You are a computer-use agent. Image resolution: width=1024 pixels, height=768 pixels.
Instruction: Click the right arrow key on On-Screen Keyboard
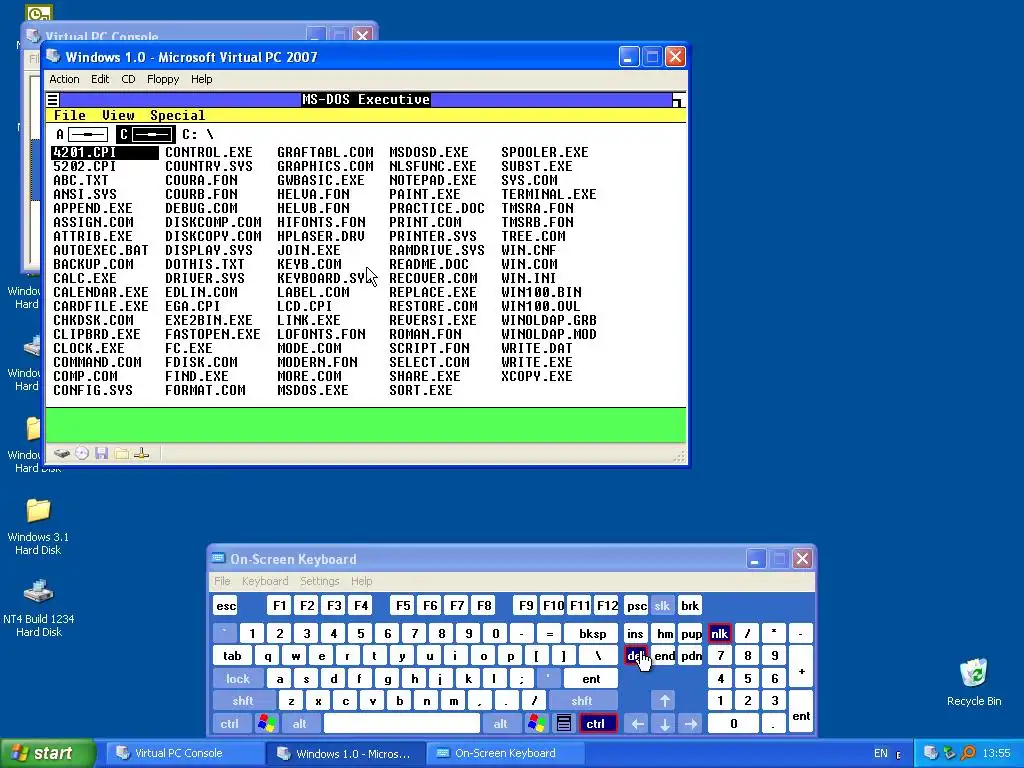pyautogui.click(x=691, y=724)
